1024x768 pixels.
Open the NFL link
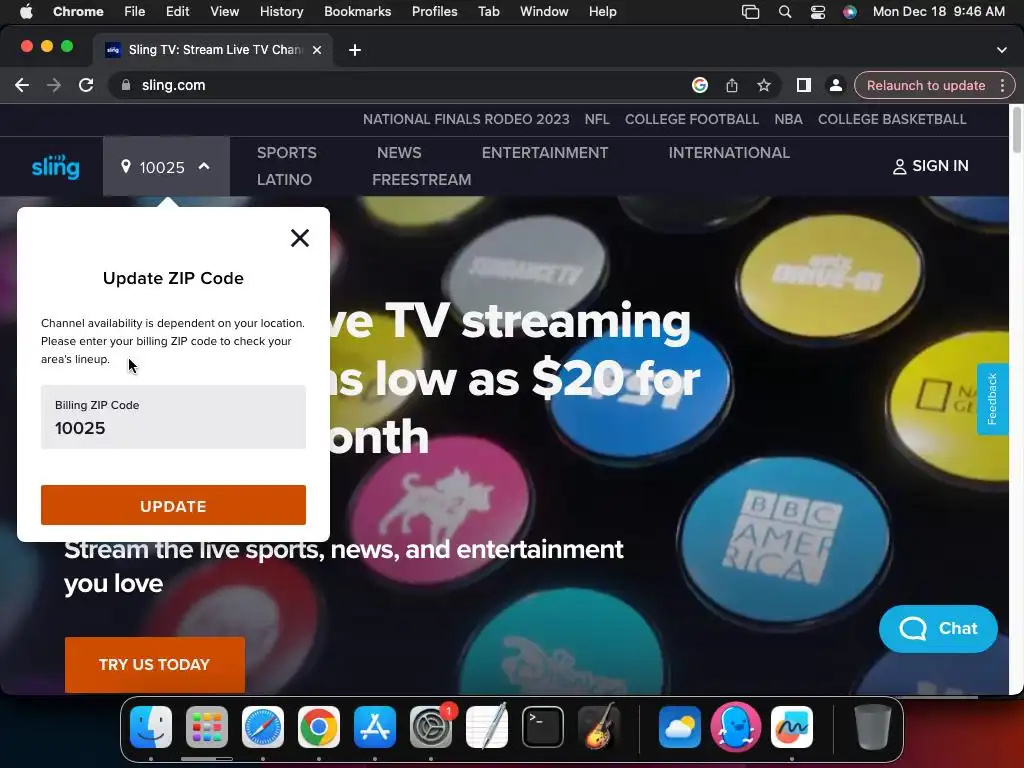[x=597, y=120]
